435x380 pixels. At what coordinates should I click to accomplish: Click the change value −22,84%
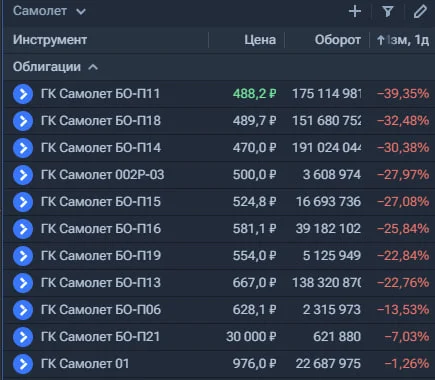[x=403, y=256]
